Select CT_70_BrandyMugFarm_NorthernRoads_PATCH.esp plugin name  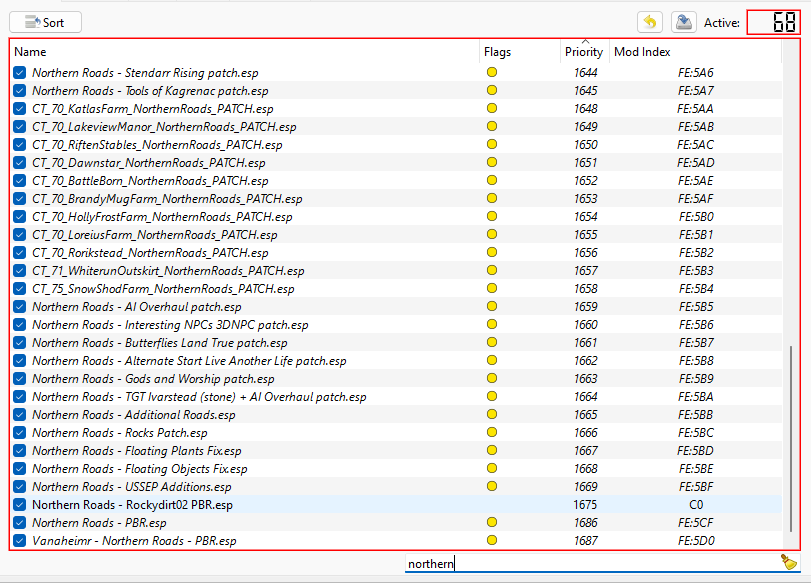tap(167, 199)
